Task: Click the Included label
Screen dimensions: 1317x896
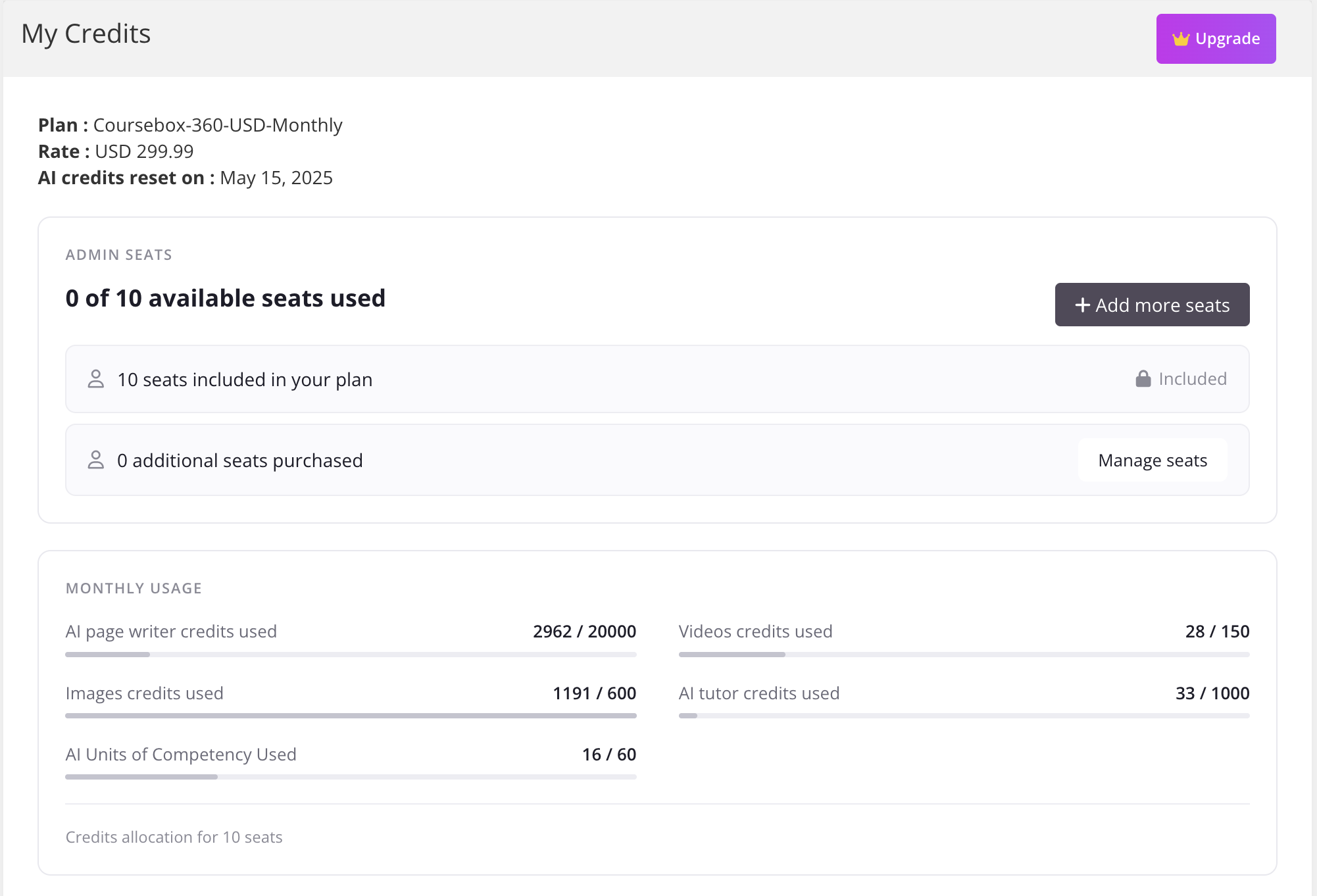Action: click(1193, 379)
